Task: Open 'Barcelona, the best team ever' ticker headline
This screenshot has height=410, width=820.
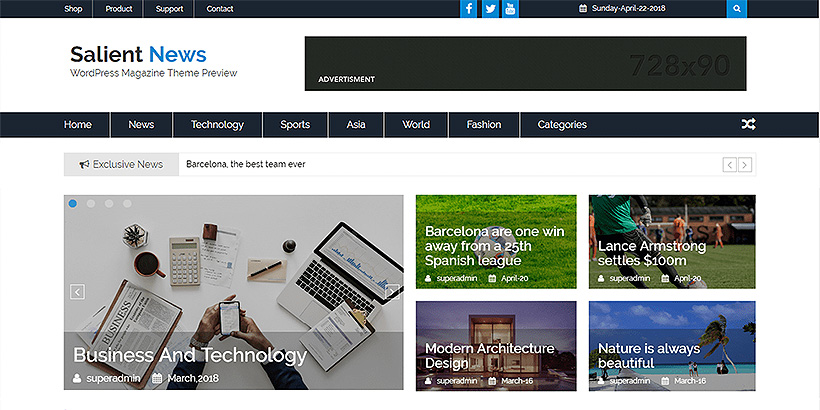Action: [246, 164]
